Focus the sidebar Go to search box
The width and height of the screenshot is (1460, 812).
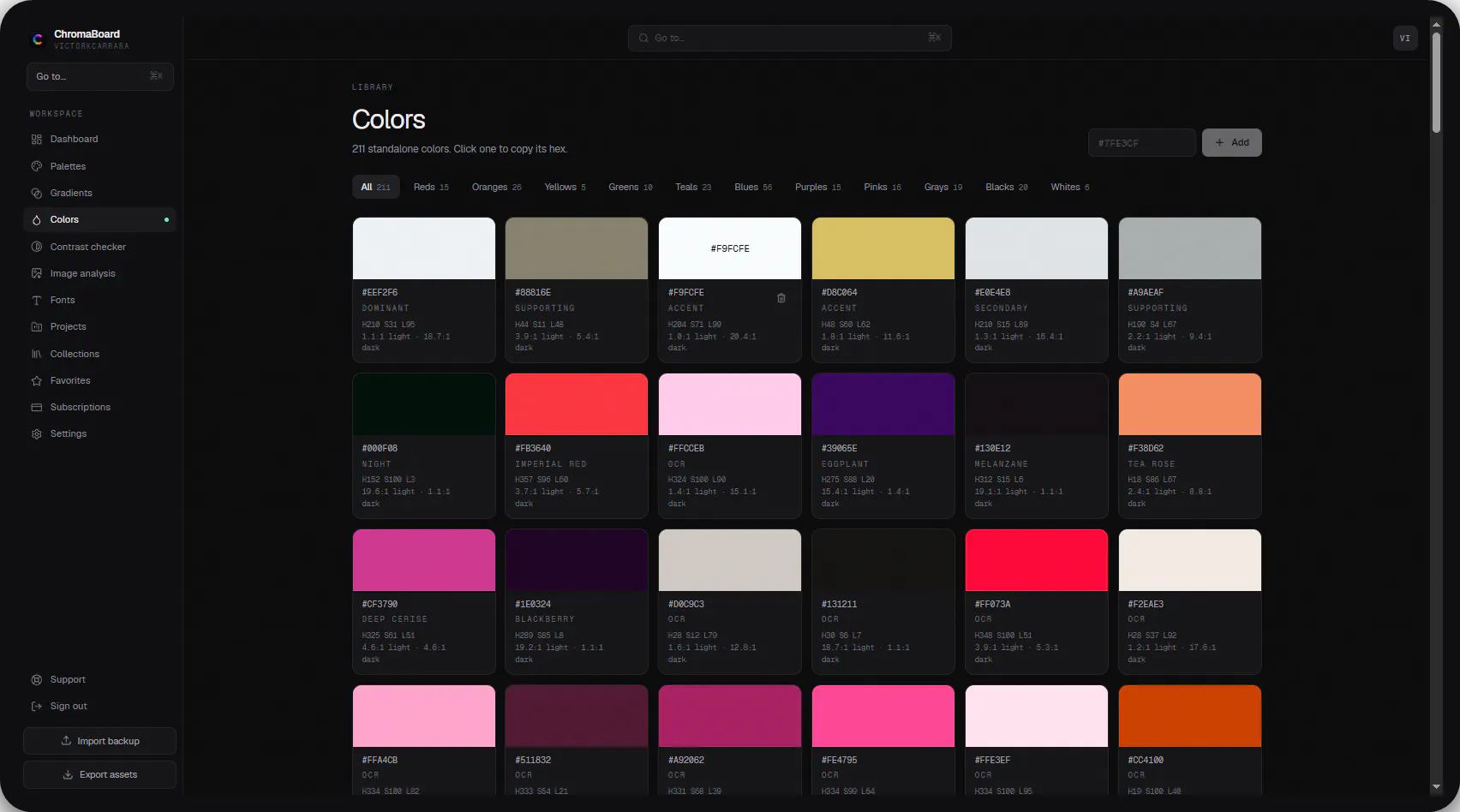(x=99, y=76)
